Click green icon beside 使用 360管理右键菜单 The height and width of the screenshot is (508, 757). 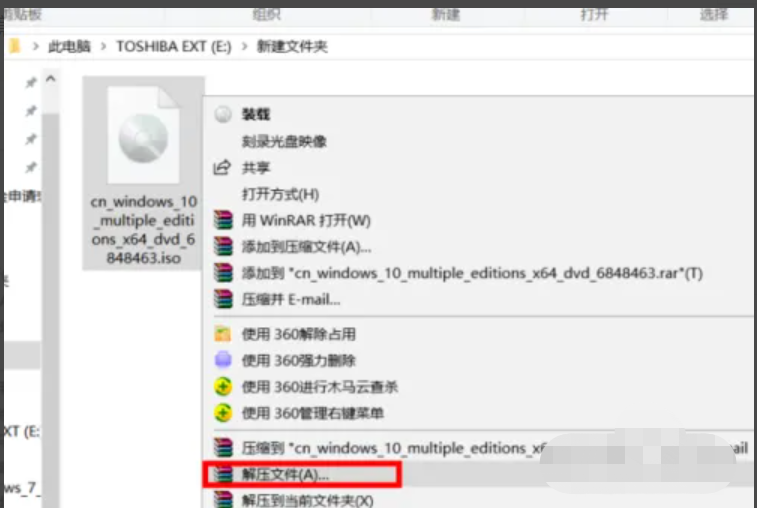click(x=223, y=413)
